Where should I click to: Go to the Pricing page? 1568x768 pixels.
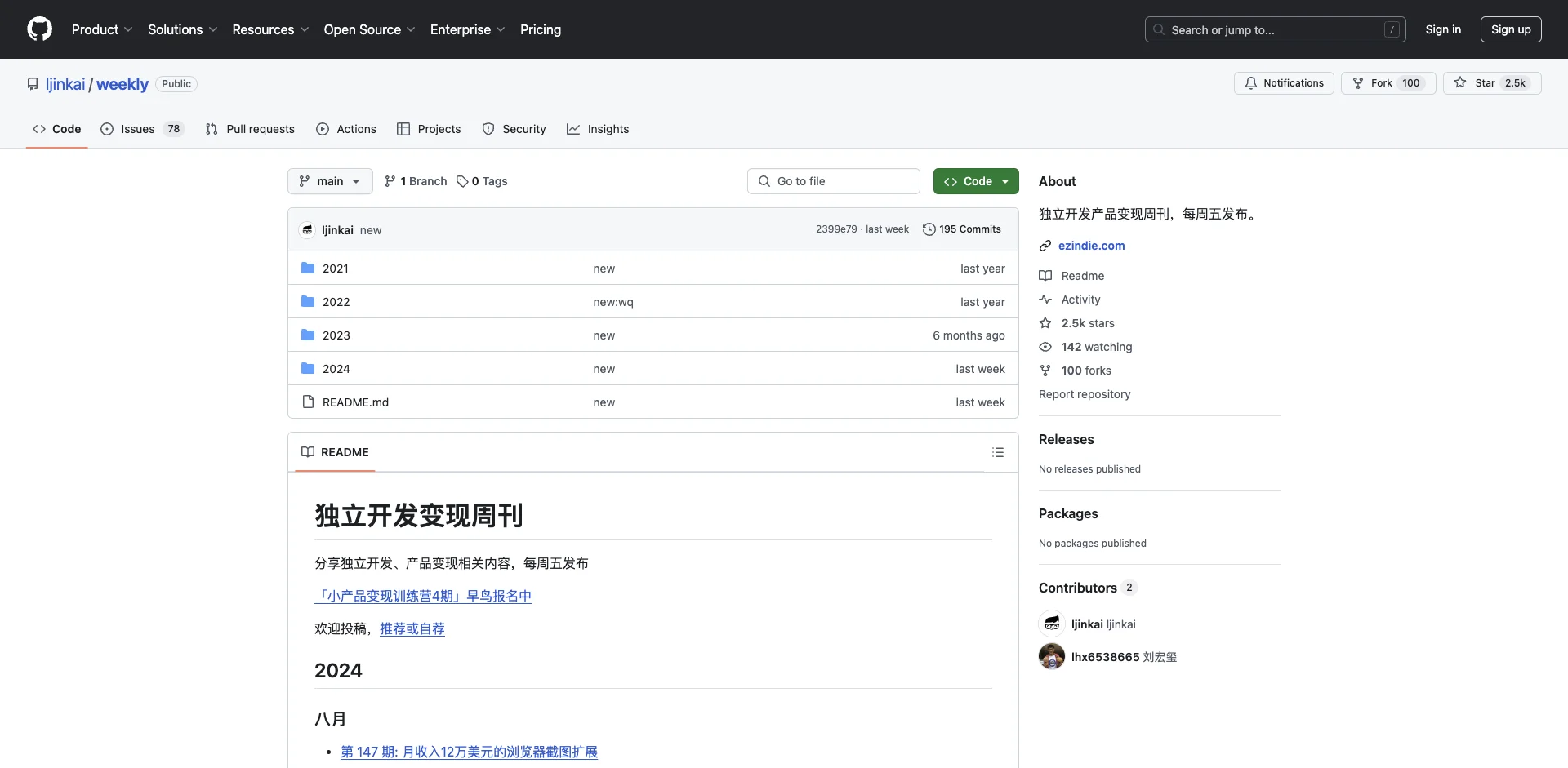[x=541, y=29]
